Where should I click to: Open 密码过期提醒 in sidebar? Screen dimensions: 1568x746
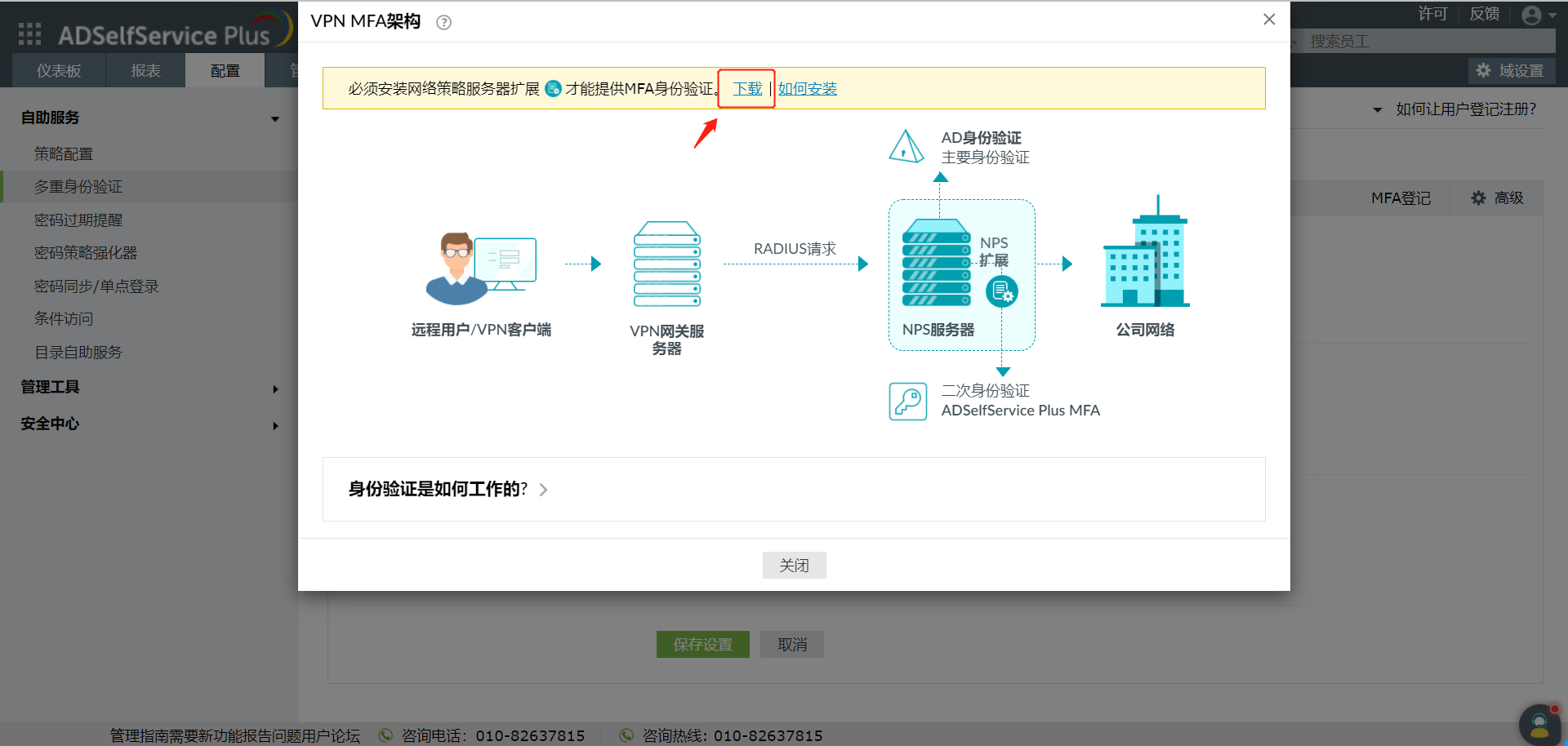[78, 220]
